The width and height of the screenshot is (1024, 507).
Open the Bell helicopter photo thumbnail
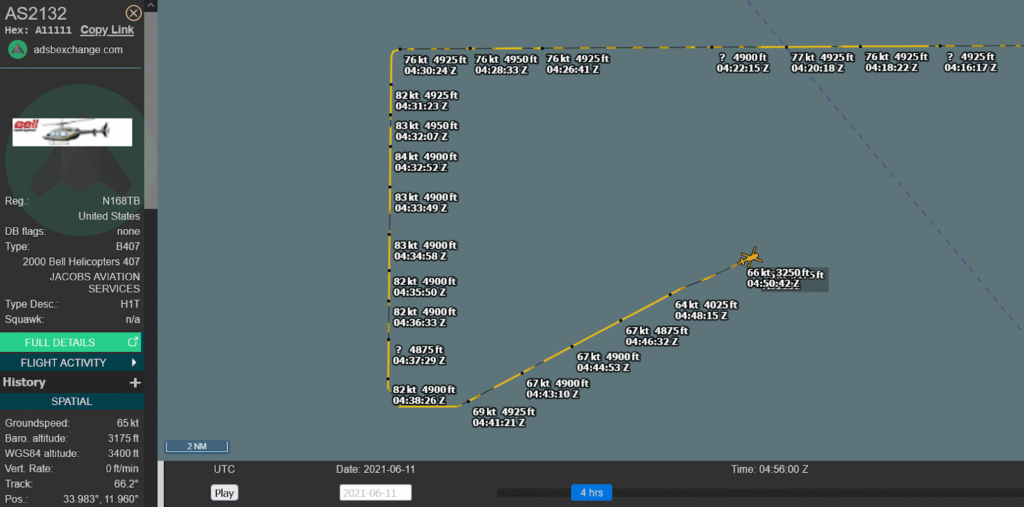72,132
